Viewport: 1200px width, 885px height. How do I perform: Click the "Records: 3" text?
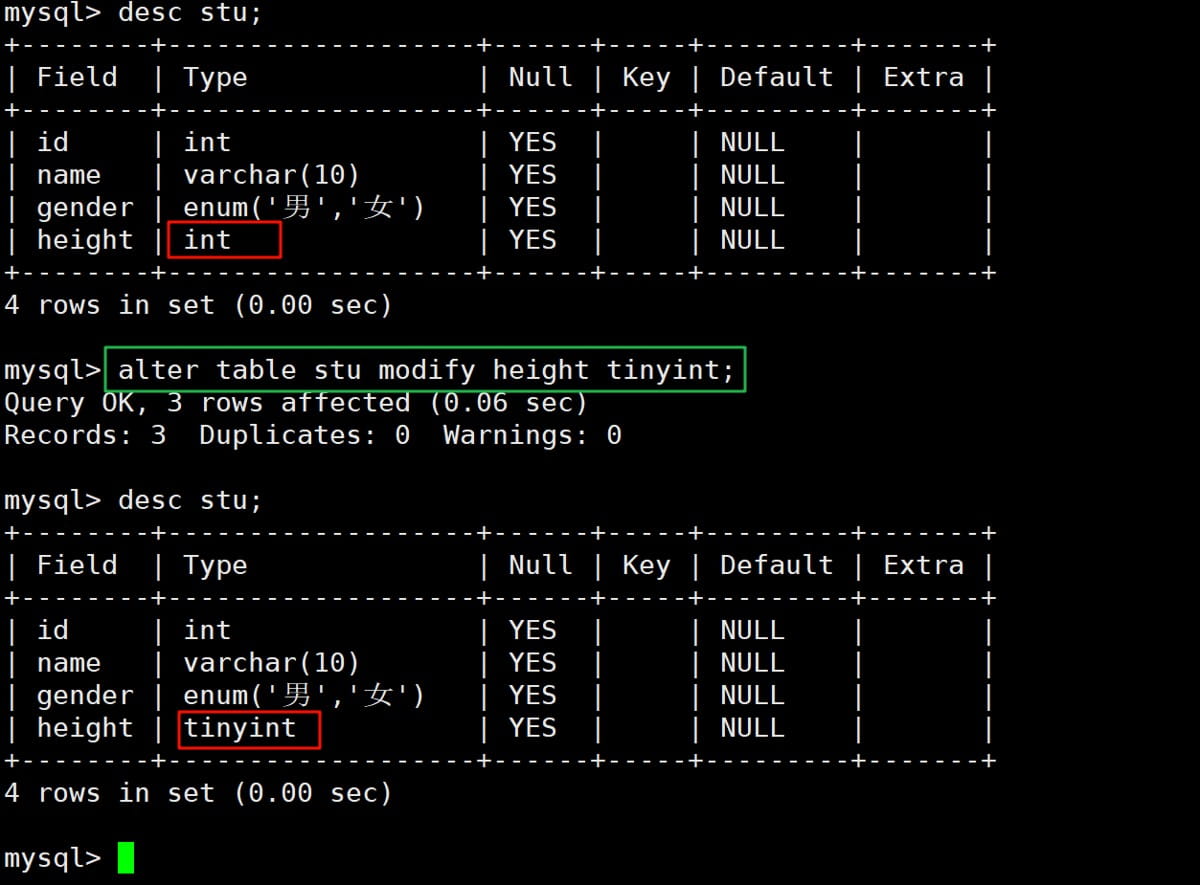(85, 435)
